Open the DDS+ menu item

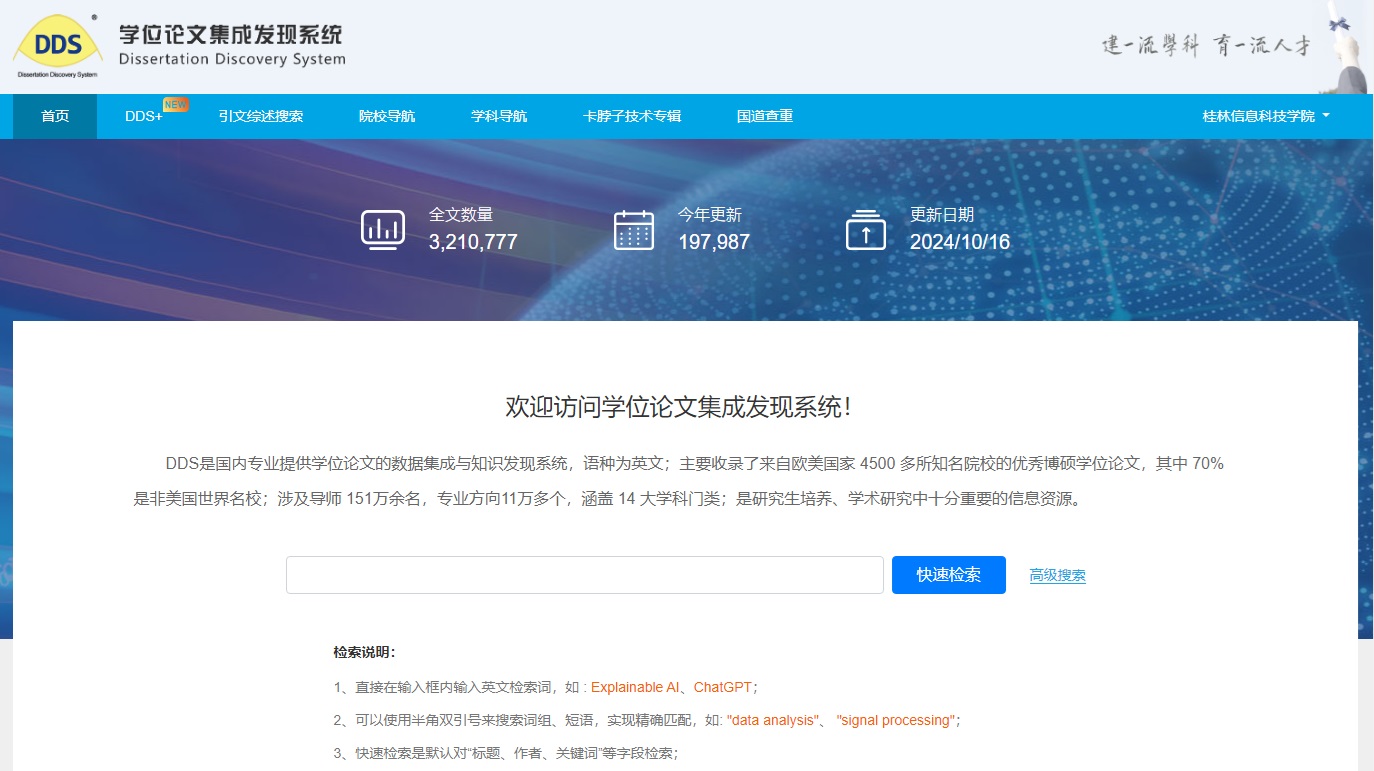(x=143, y=116)
